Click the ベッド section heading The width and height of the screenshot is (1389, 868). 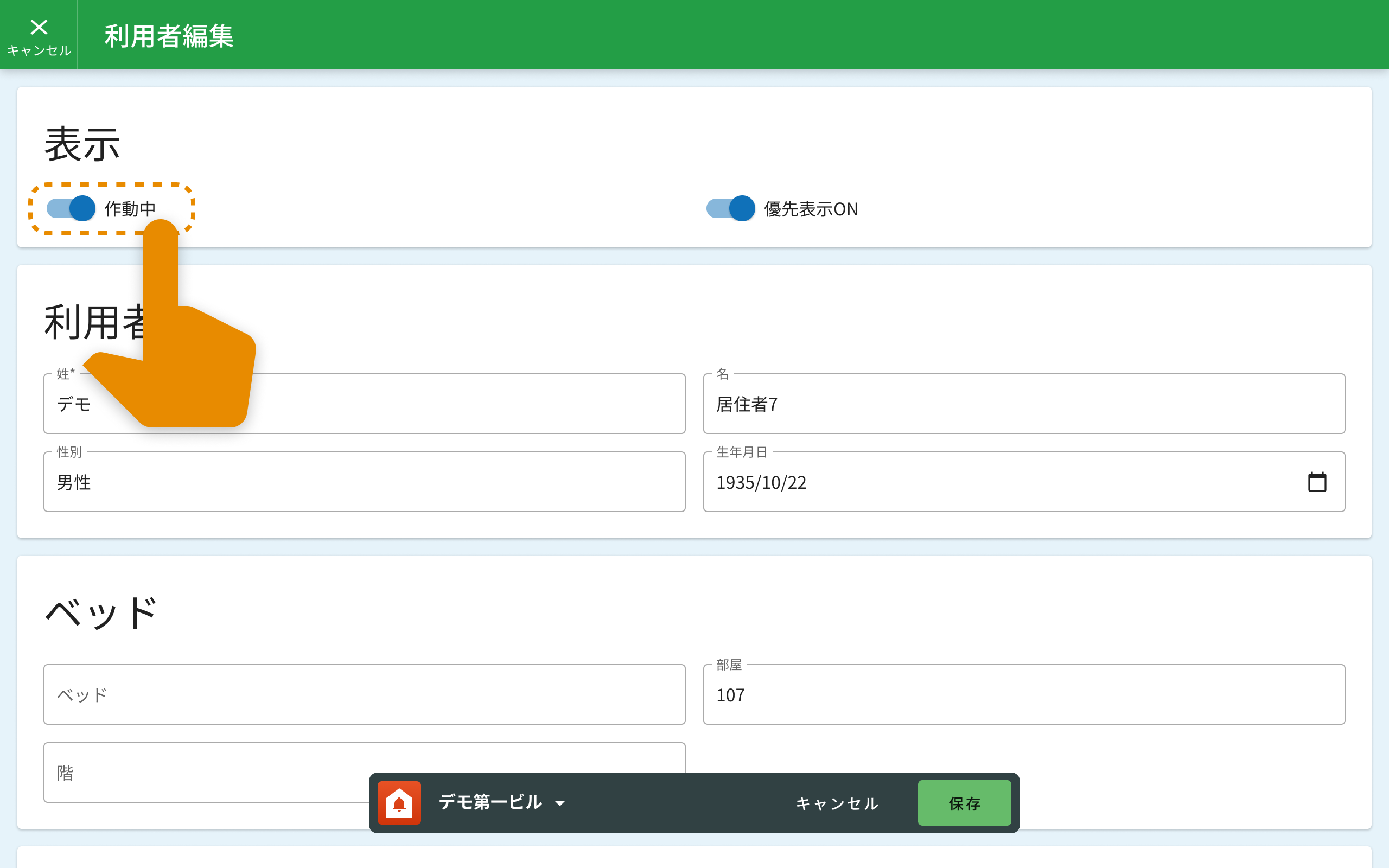pos(101,612)
